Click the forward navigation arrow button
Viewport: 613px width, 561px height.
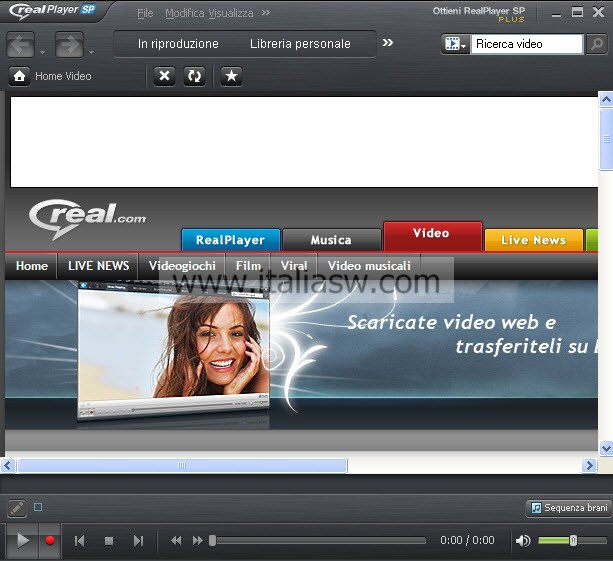click(69, 45)
